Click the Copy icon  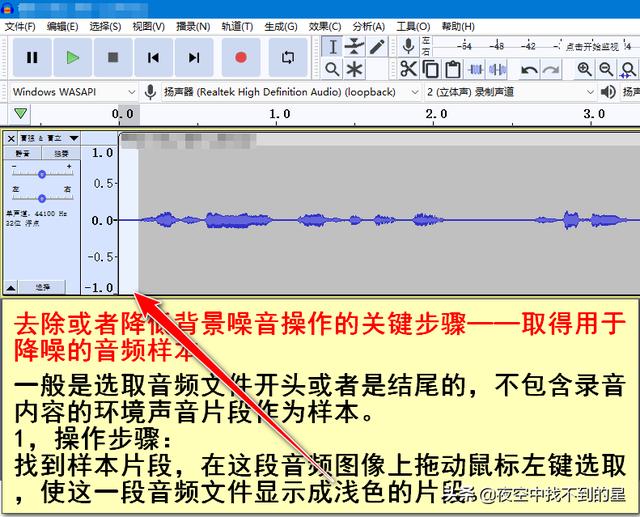[x=431, y=69]
